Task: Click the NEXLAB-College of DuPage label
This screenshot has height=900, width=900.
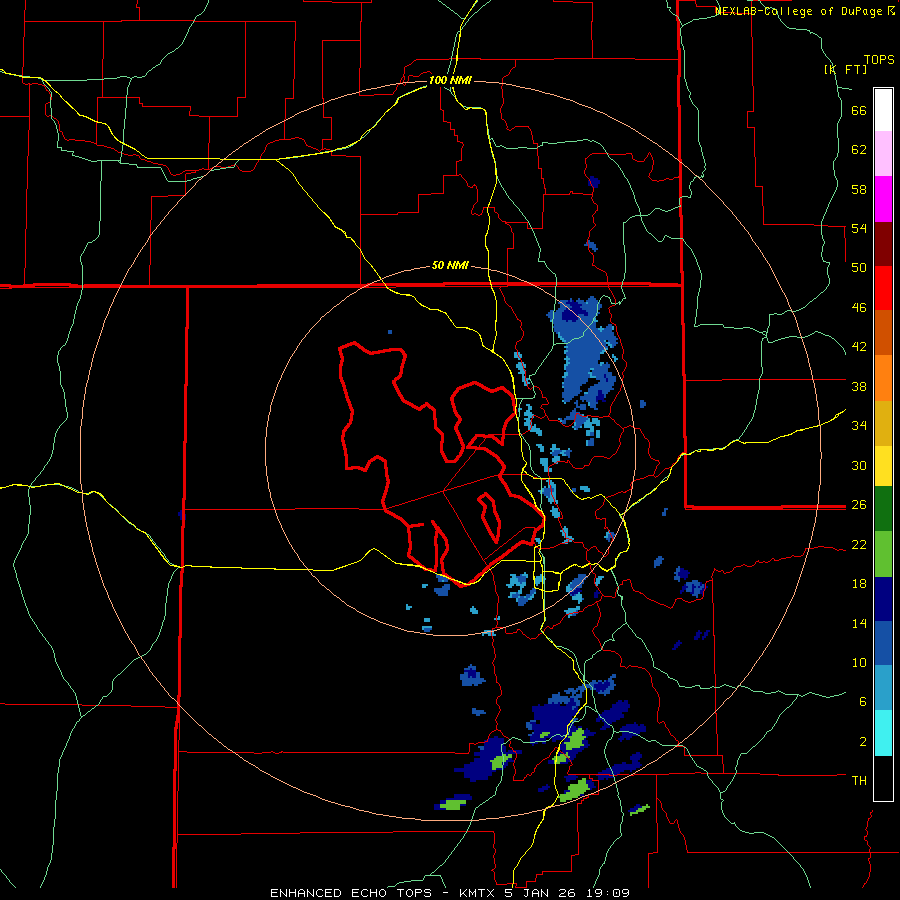Action: (x=800, y=11)
